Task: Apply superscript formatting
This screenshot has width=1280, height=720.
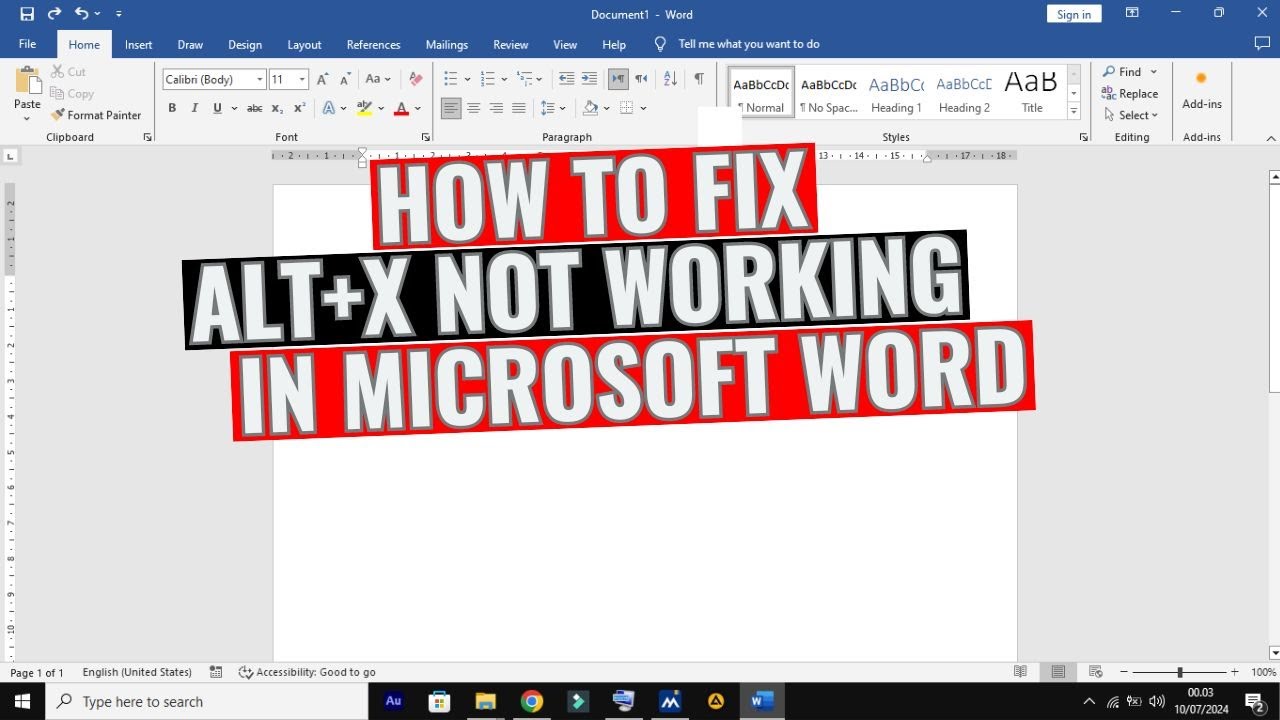Action: click(x=299, y=108)
